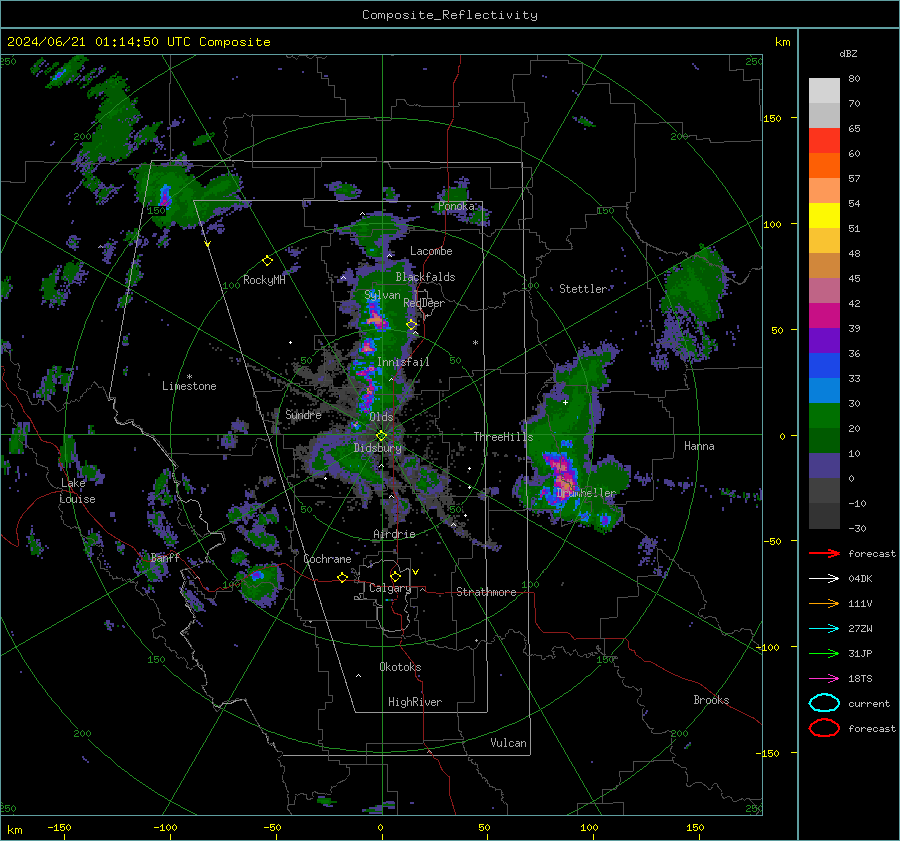Click the km label at bottom left
Viewport: 900px width, 841px height.
tap(14, 830)
